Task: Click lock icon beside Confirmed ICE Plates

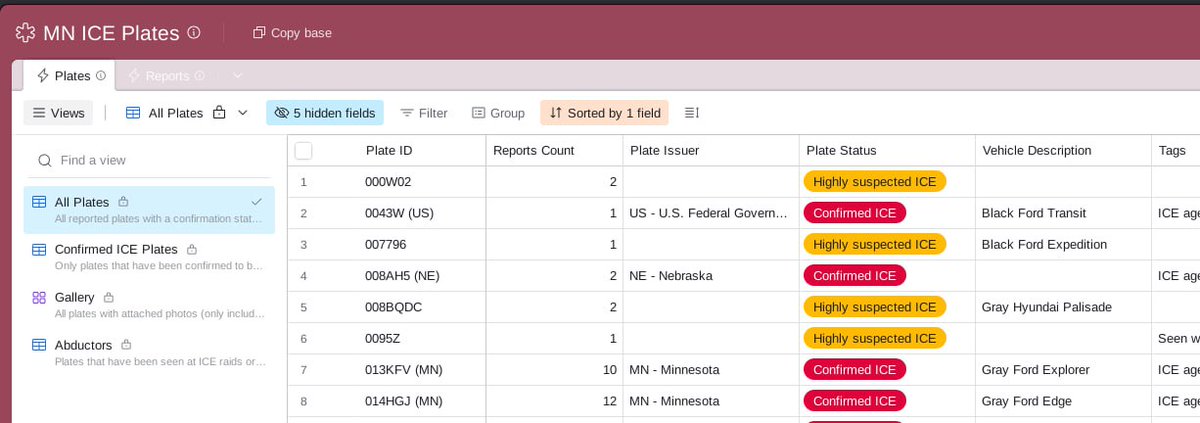Action: coord(191,249)
